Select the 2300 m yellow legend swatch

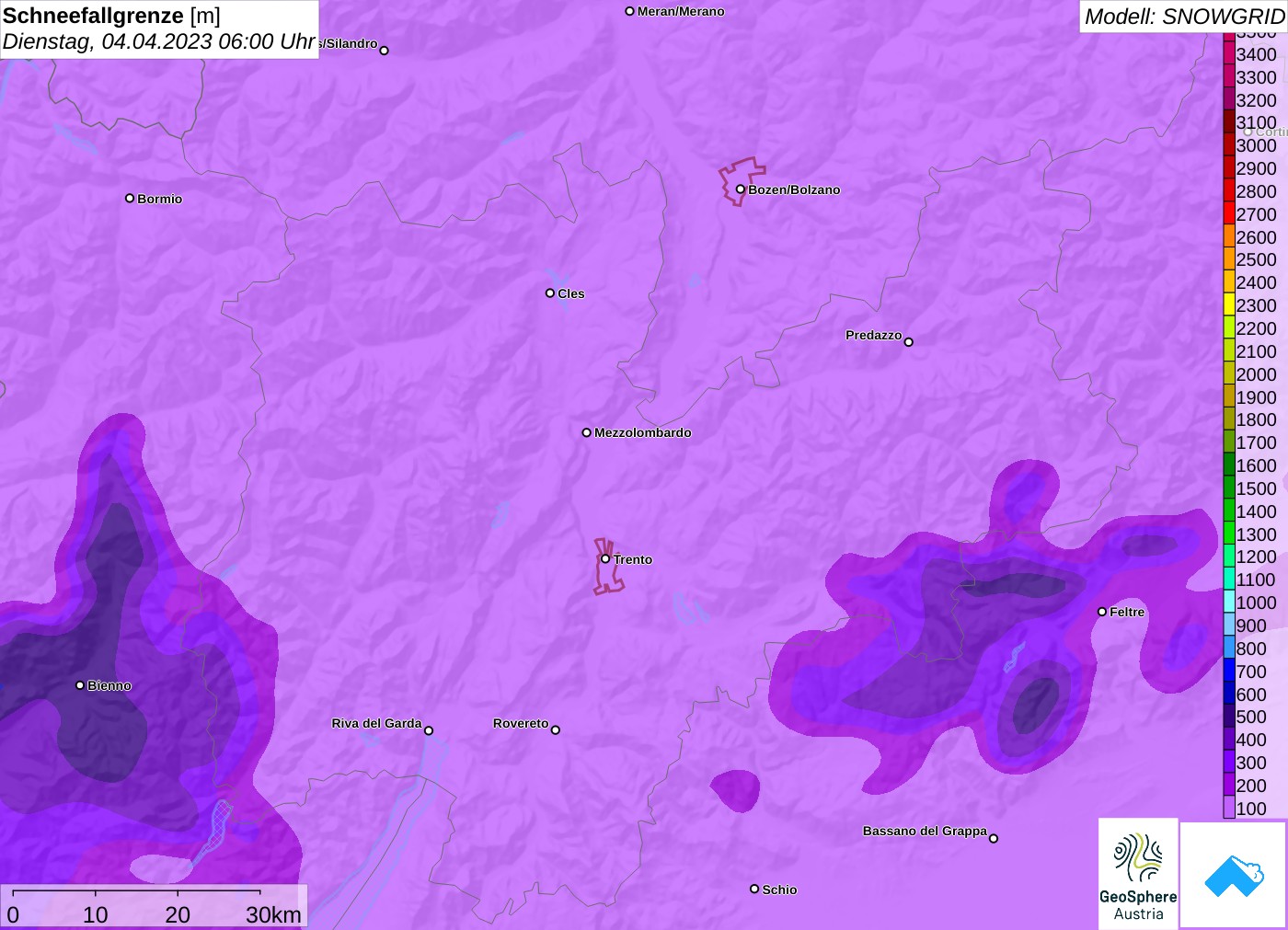coord(1229,305)
